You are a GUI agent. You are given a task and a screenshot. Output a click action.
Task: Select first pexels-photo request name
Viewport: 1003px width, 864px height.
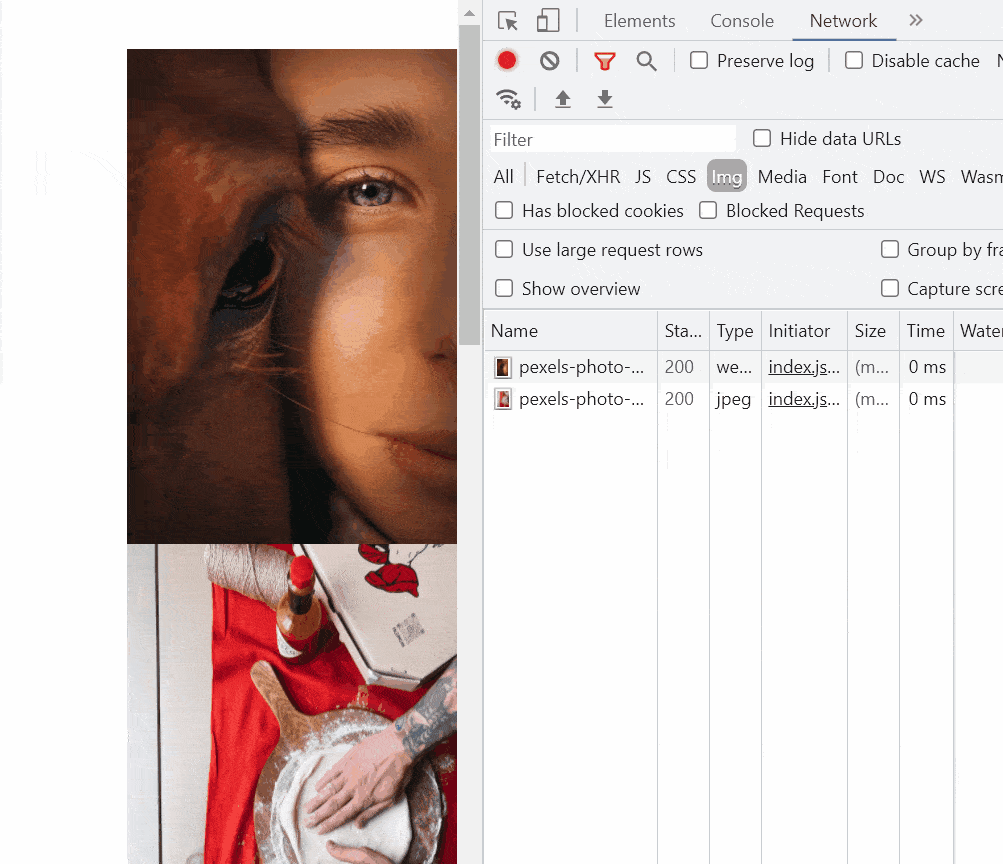pyautogui.click(x=581, y=367)
